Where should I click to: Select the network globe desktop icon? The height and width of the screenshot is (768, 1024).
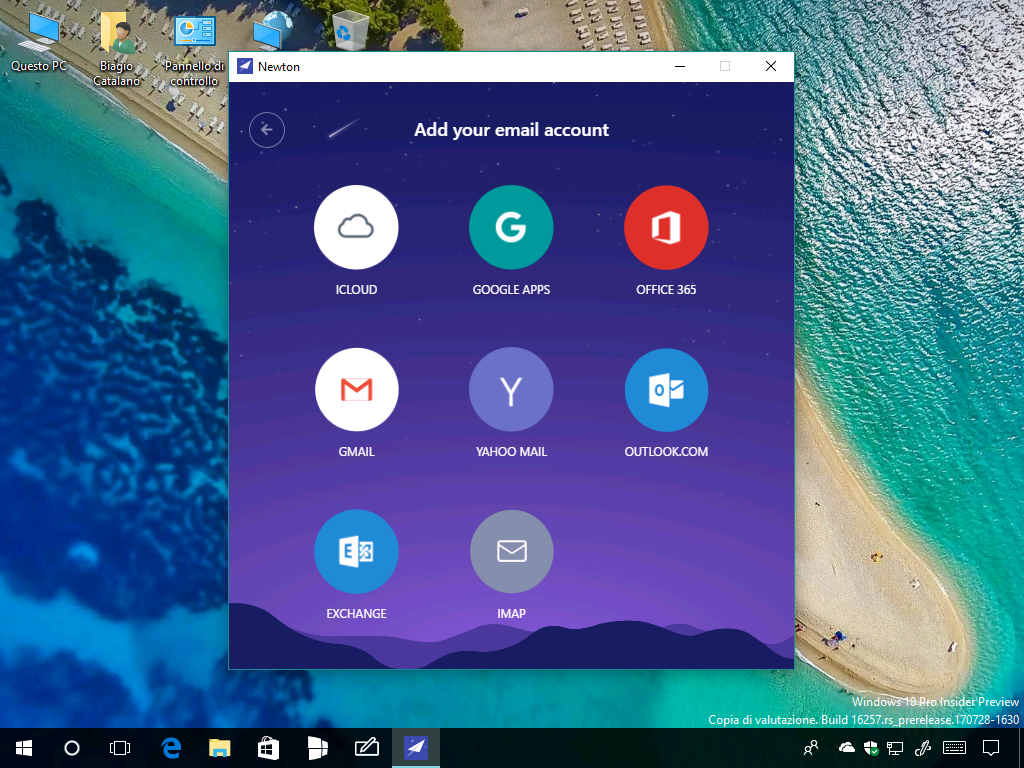pos(272,32)
